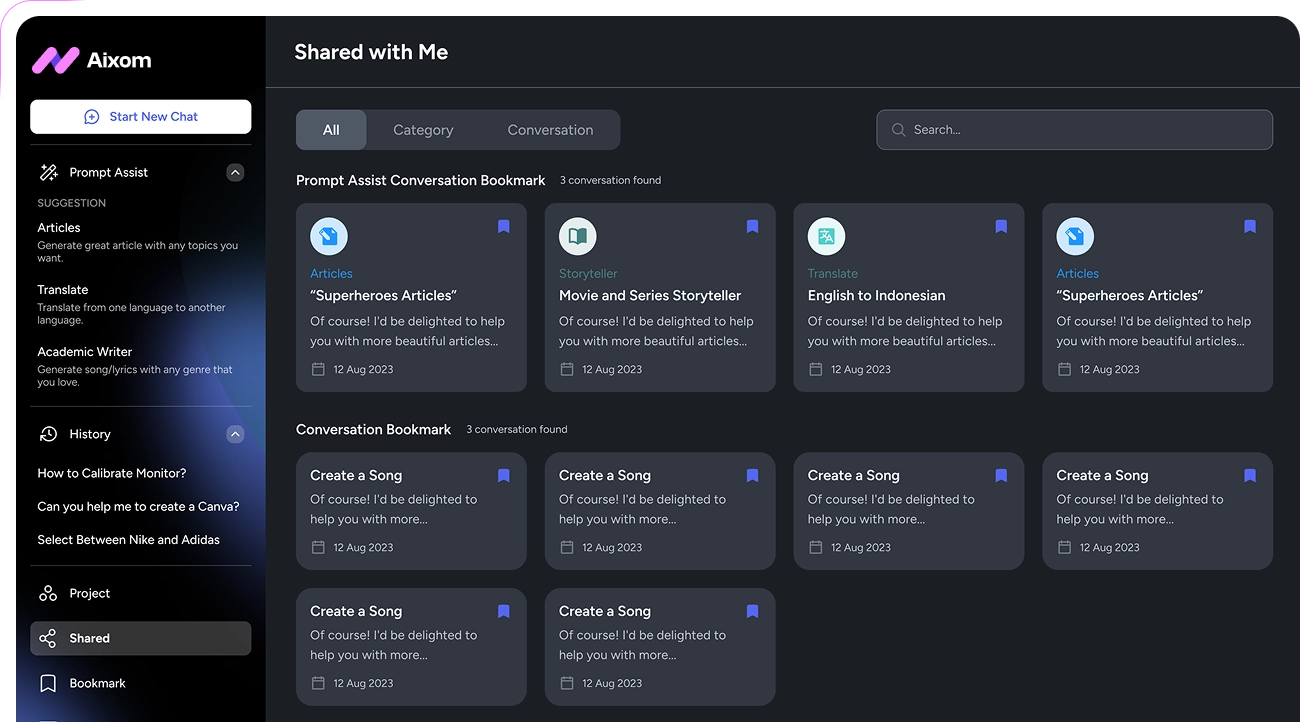Open 'How to Calibrate Monitor?' history chat
This screenshot has height=722, width=1316.
[112, 474]
